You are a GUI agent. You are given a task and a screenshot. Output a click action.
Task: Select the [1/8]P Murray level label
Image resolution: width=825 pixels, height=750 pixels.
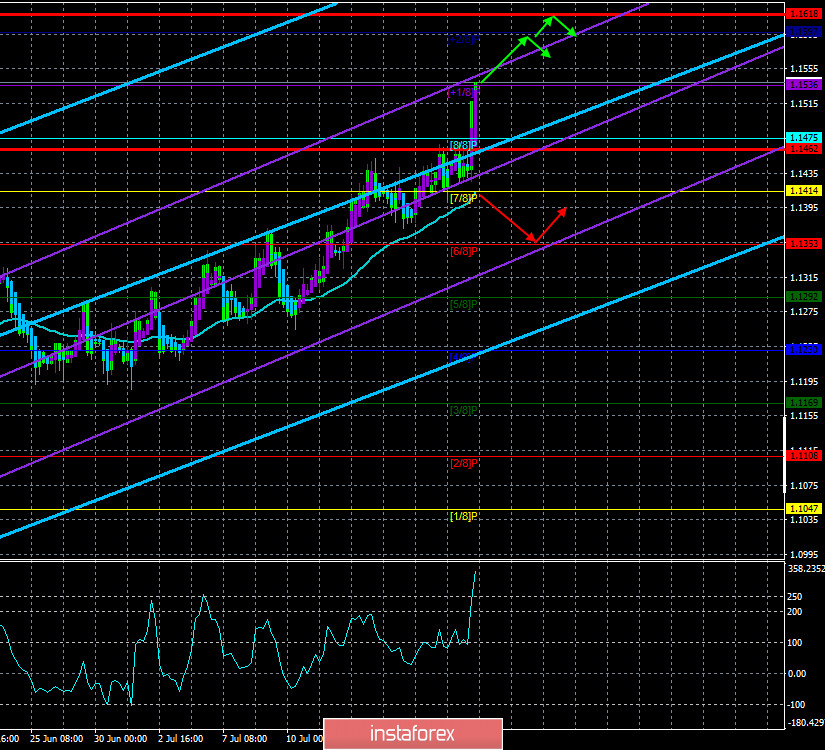click(461, 517)
